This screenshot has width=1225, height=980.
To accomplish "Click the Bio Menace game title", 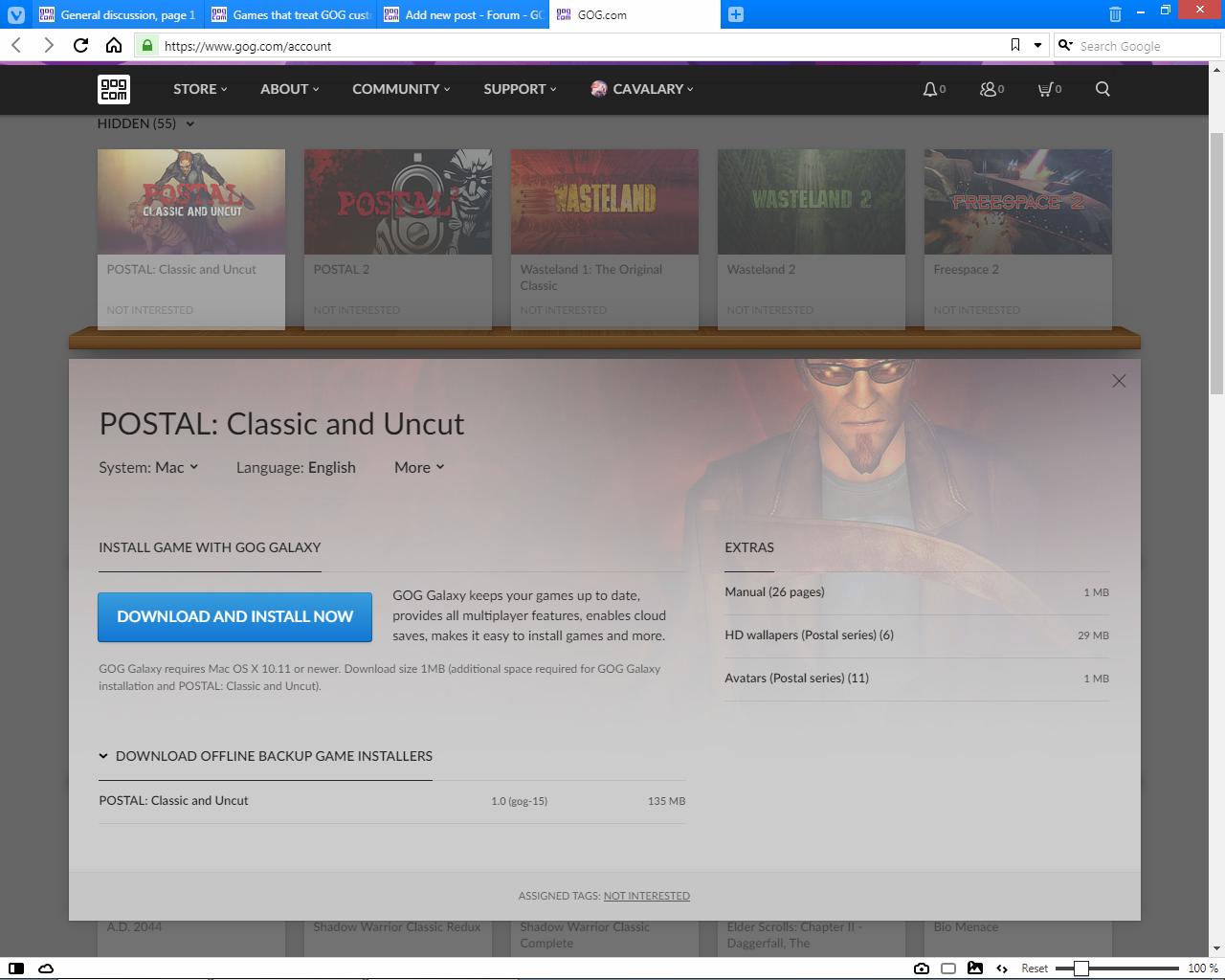I will [x=966, y=927].
